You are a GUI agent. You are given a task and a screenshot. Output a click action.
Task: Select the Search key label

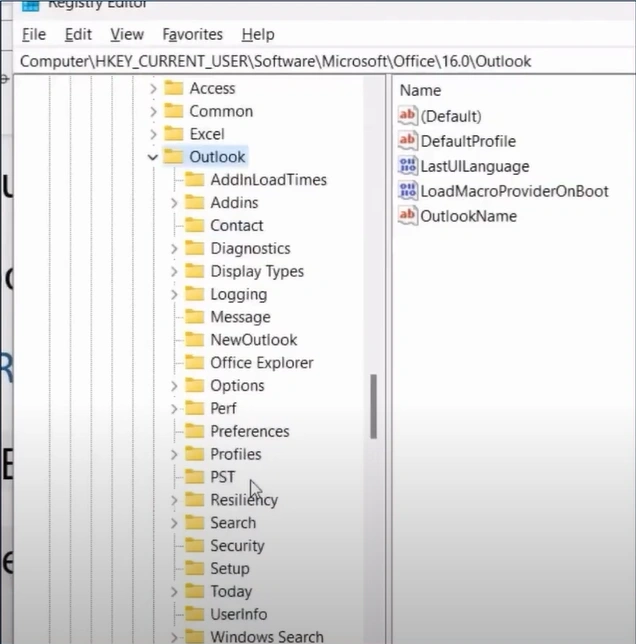233,523
